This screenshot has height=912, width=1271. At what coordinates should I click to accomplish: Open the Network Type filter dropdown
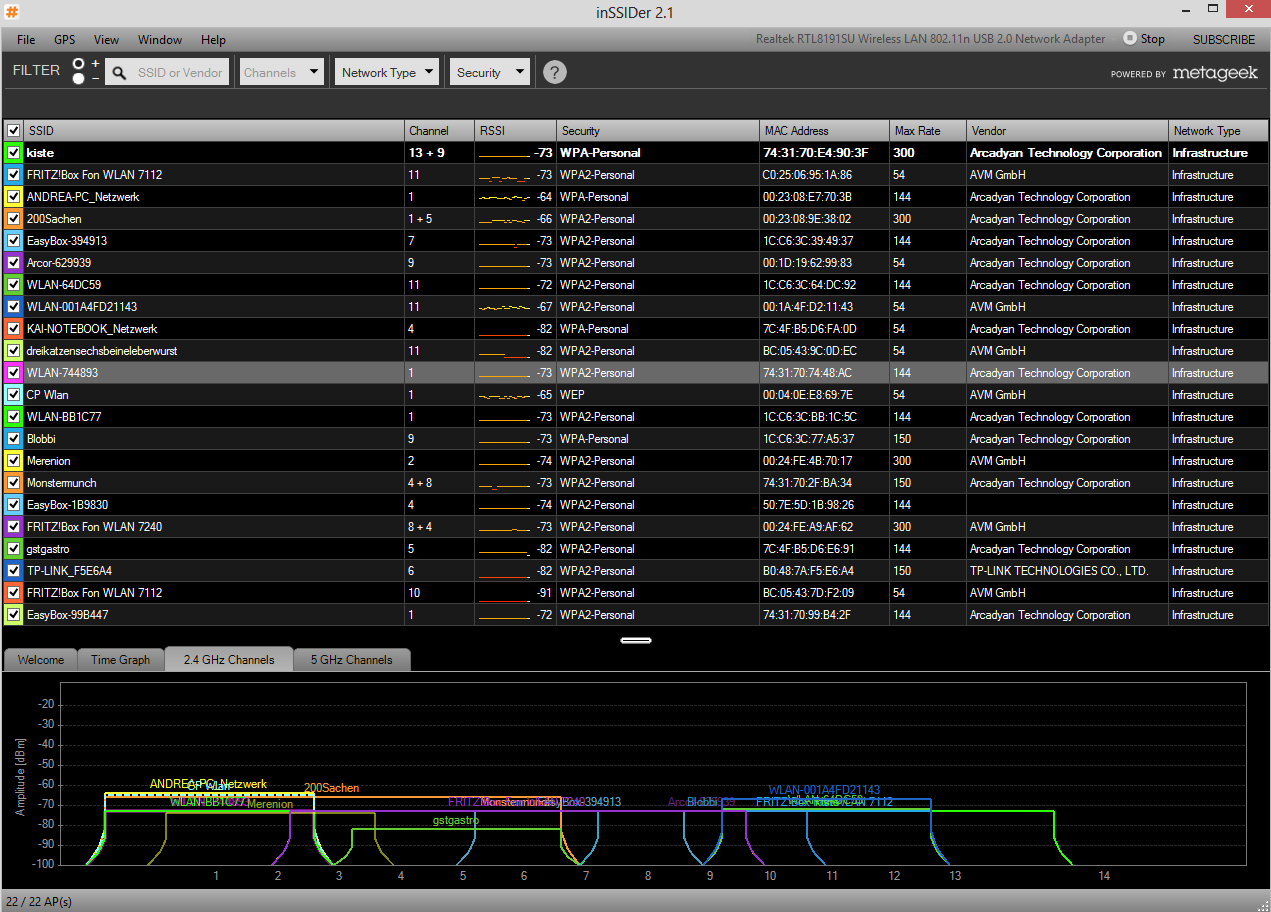(387, 72)
